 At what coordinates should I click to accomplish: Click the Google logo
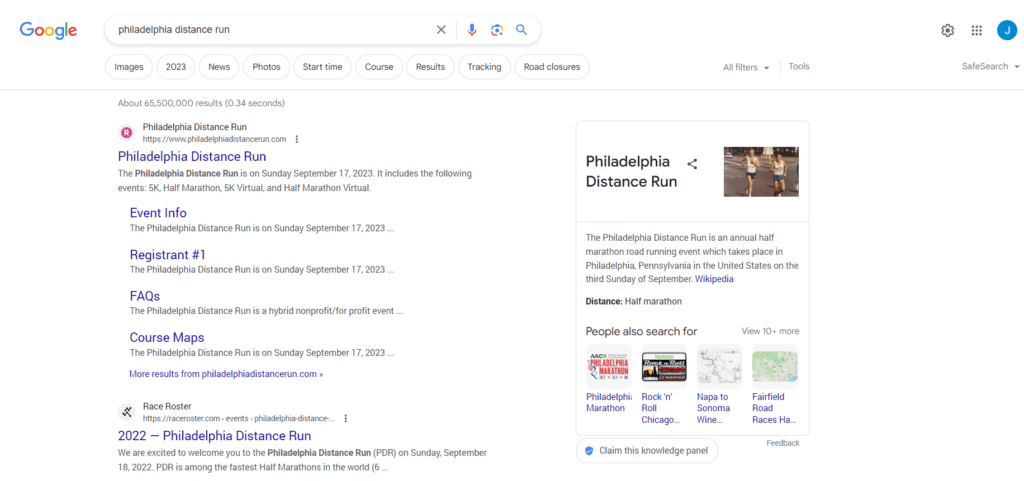pos(48,30)
